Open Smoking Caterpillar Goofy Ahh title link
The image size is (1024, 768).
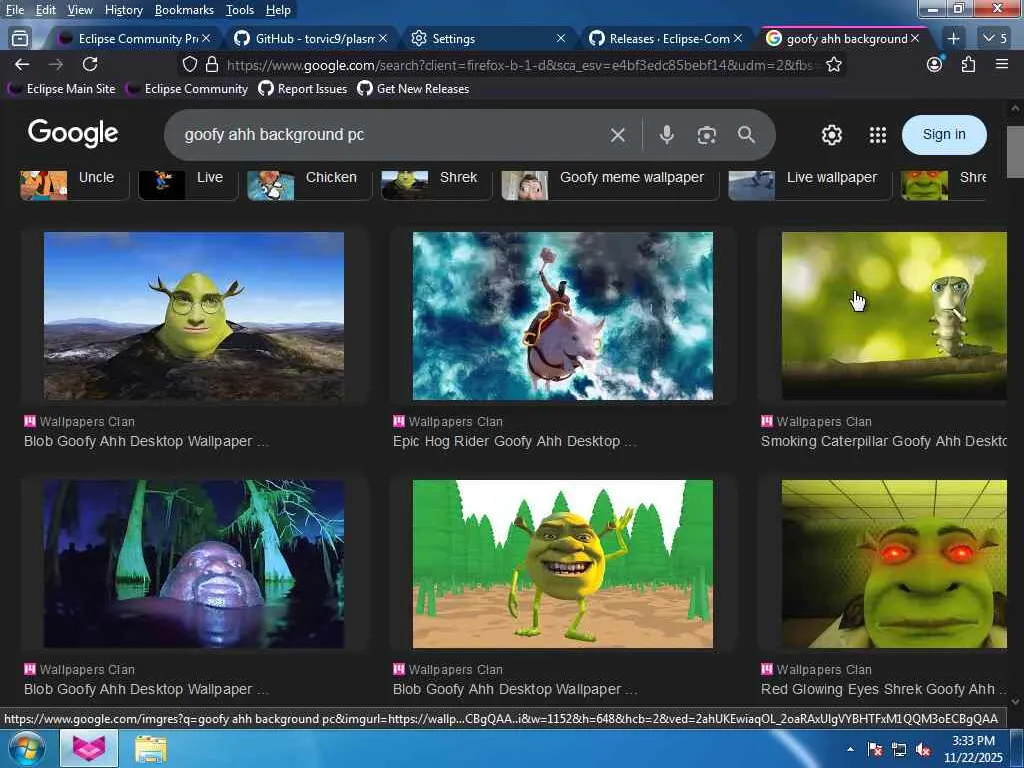pos(884,441)
